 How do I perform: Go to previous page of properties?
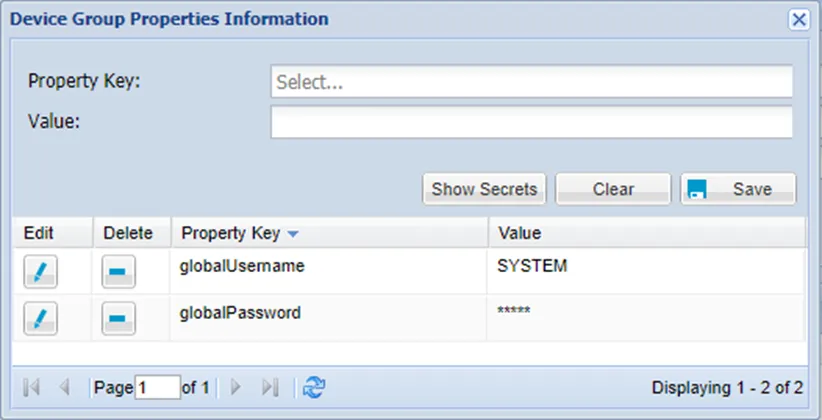(x=65, y=387)
